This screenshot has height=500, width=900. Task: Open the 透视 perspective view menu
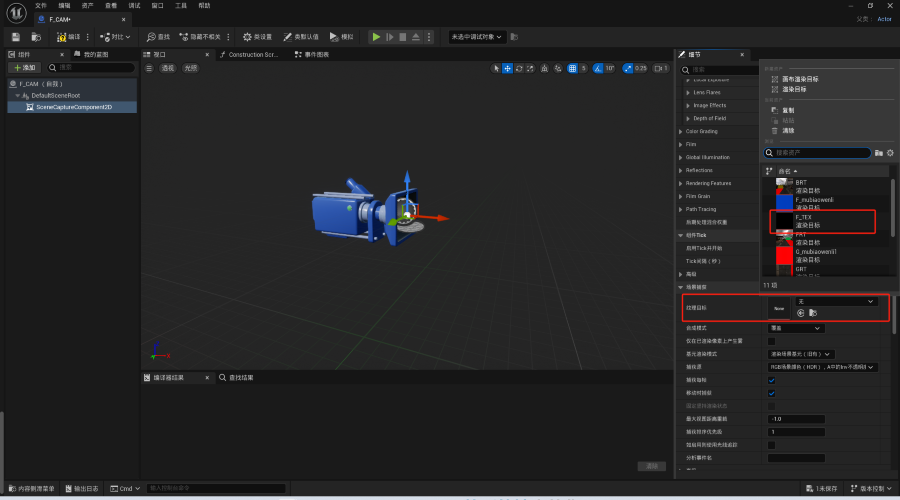pyautogui.click(x=168, y=68)
